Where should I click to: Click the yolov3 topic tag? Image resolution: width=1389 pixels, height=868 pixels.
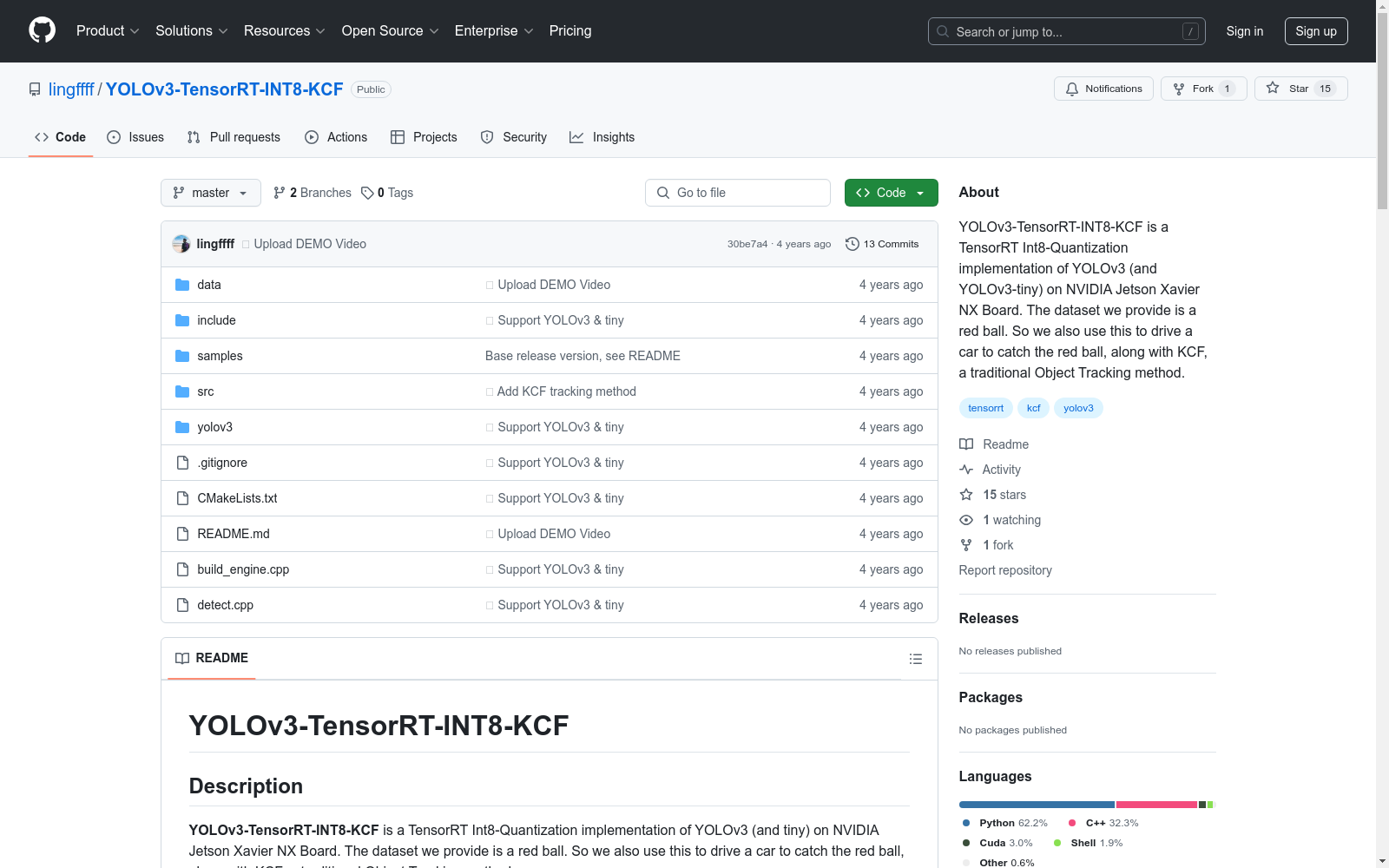tap(1078, 408)
